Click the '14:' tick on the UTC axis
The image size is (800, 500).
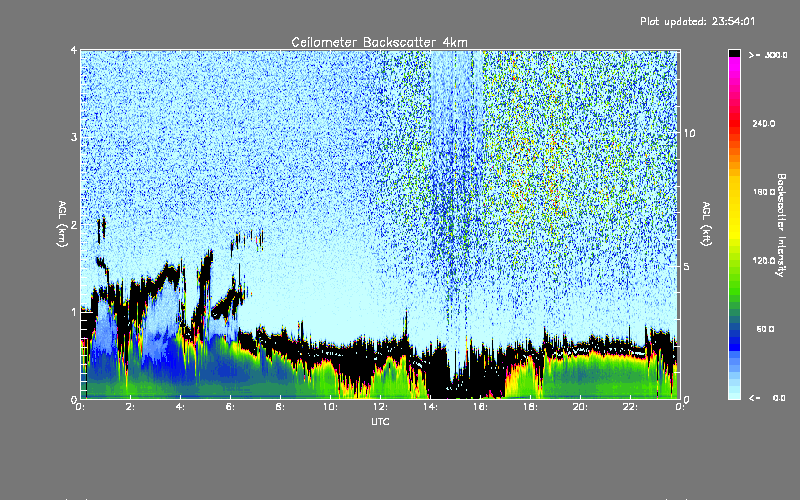coord(431,407)
